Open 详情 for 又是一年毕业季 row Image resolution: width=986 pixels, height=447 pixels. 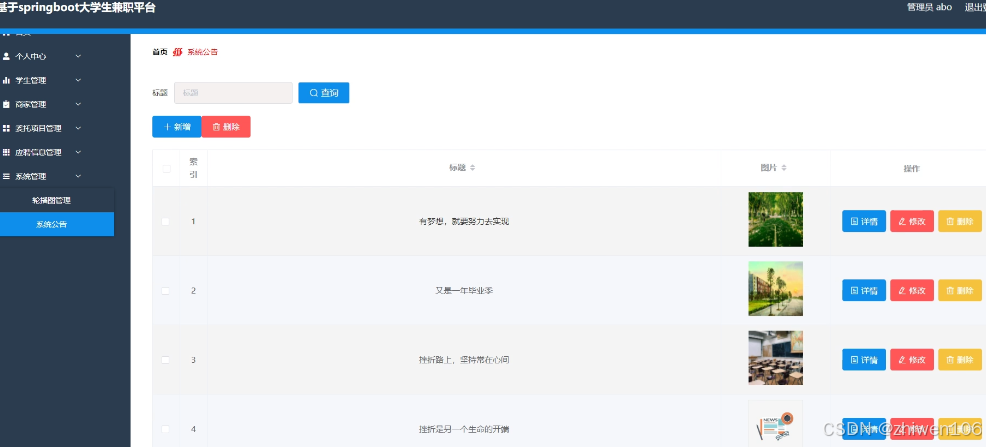tap(864, 290)
